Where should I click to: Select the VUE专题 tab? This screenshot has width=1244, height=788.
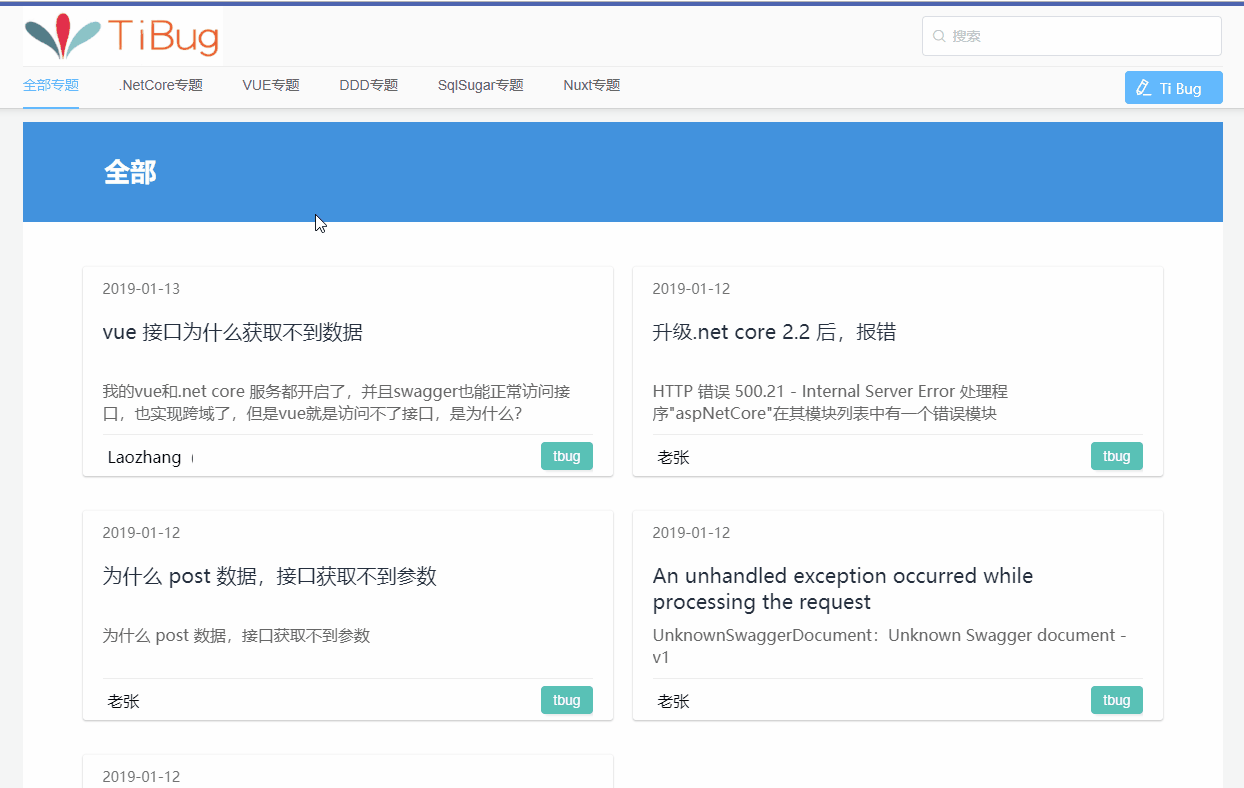pos(271,86)
